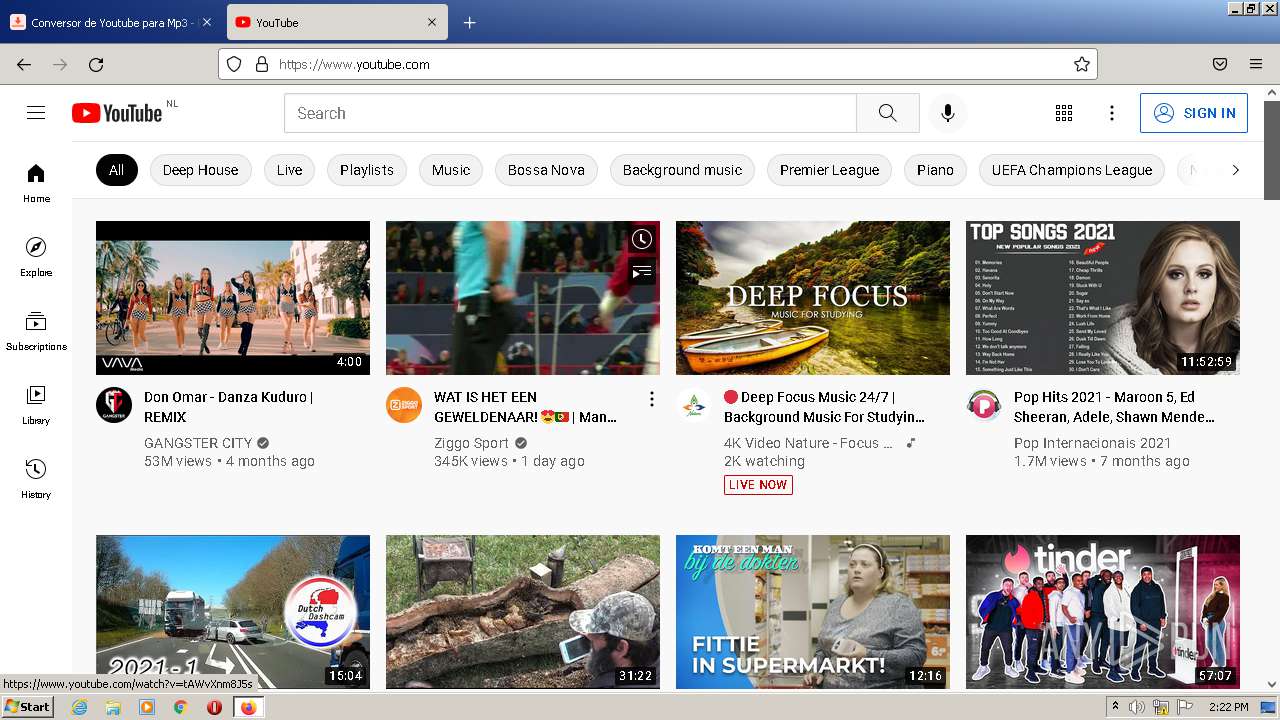Open History in the sidebar

(36, 479)
